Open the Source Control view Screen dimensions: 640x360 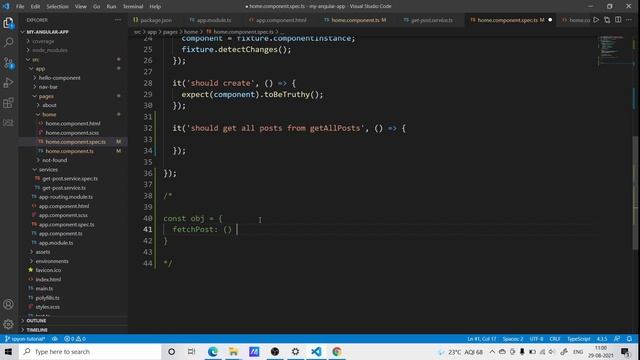[x=8, y=62]
